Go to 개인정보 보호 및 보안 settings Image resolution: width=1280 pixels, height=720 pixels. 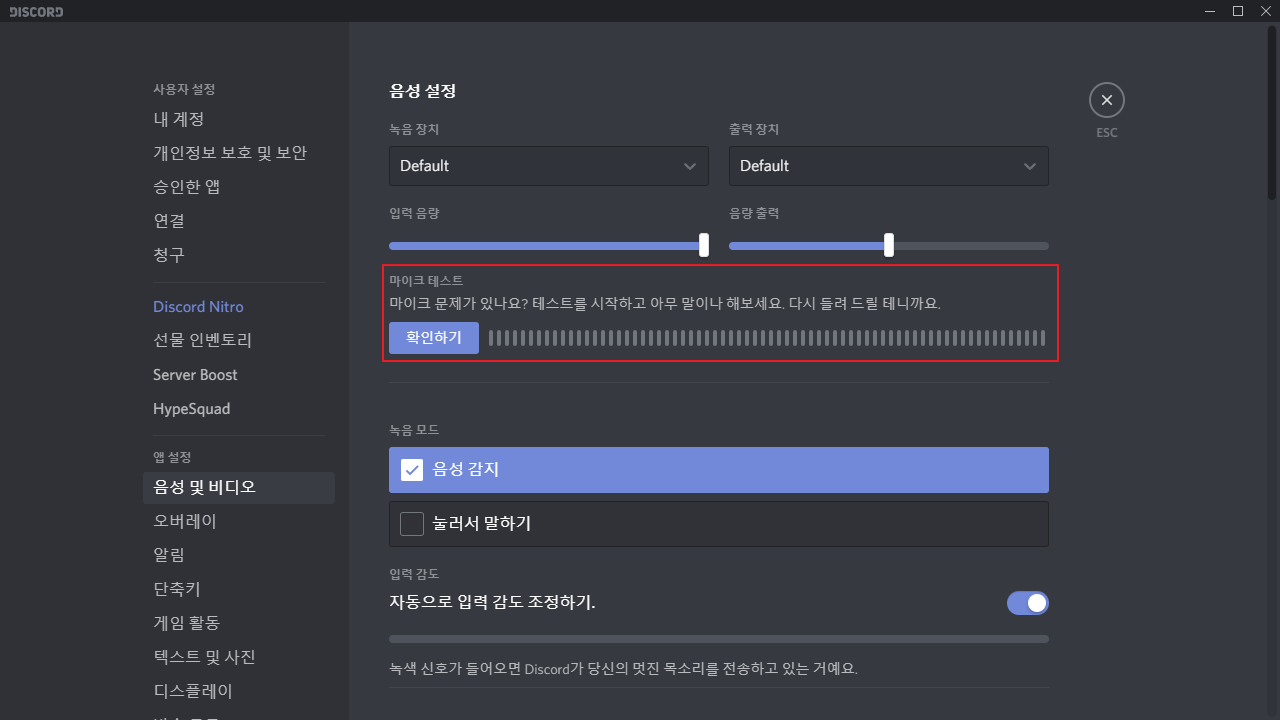pyautogui.click(x=238, y=153)
